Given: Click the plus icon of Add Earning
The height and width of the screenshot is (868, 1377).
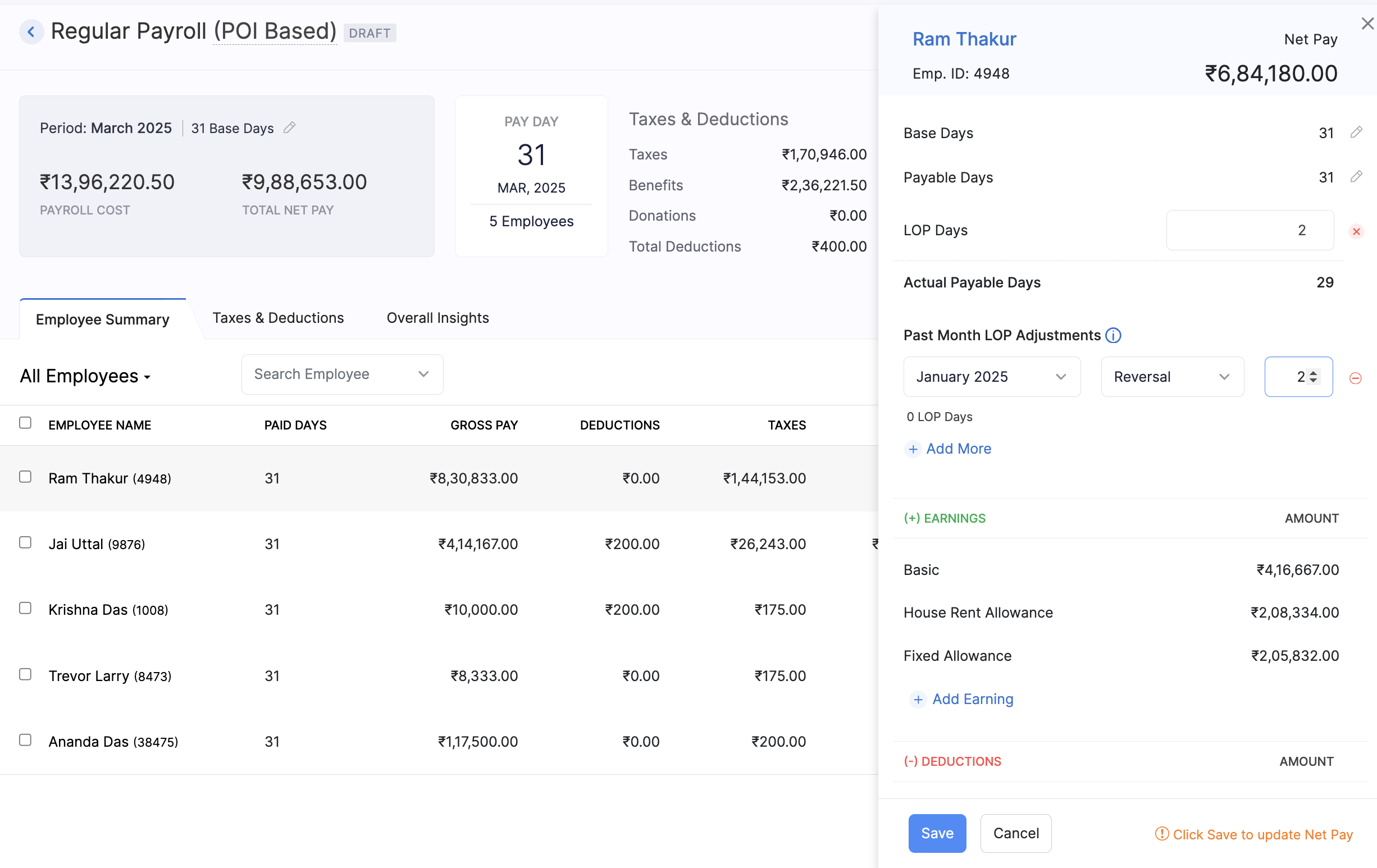Looking at the screenshot, I should [x=917, y=700].
